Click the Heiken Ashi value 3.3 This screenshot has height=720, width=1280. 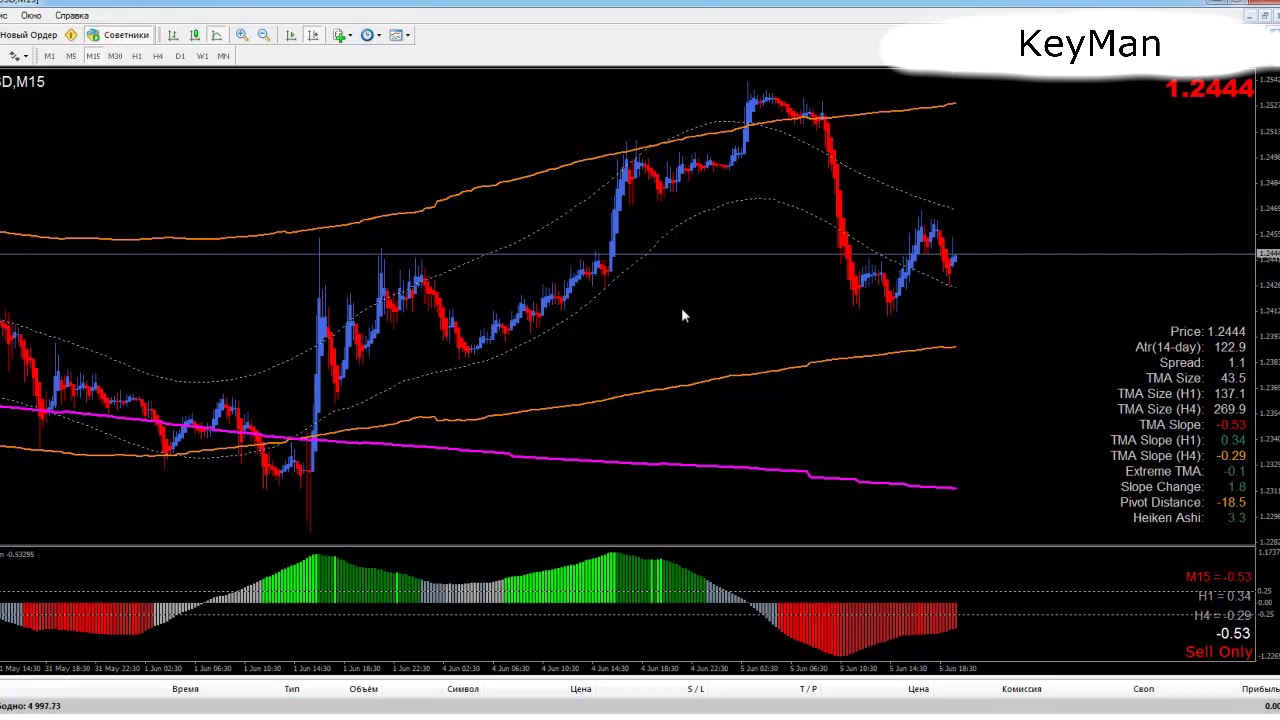(1237, 518)
